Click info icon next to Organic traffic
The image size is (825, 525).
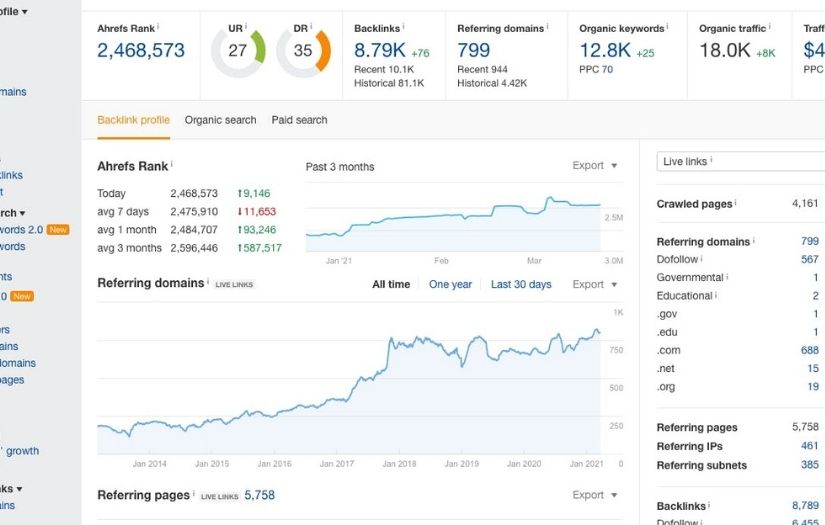pyautogui.click(x=769, y=27)
